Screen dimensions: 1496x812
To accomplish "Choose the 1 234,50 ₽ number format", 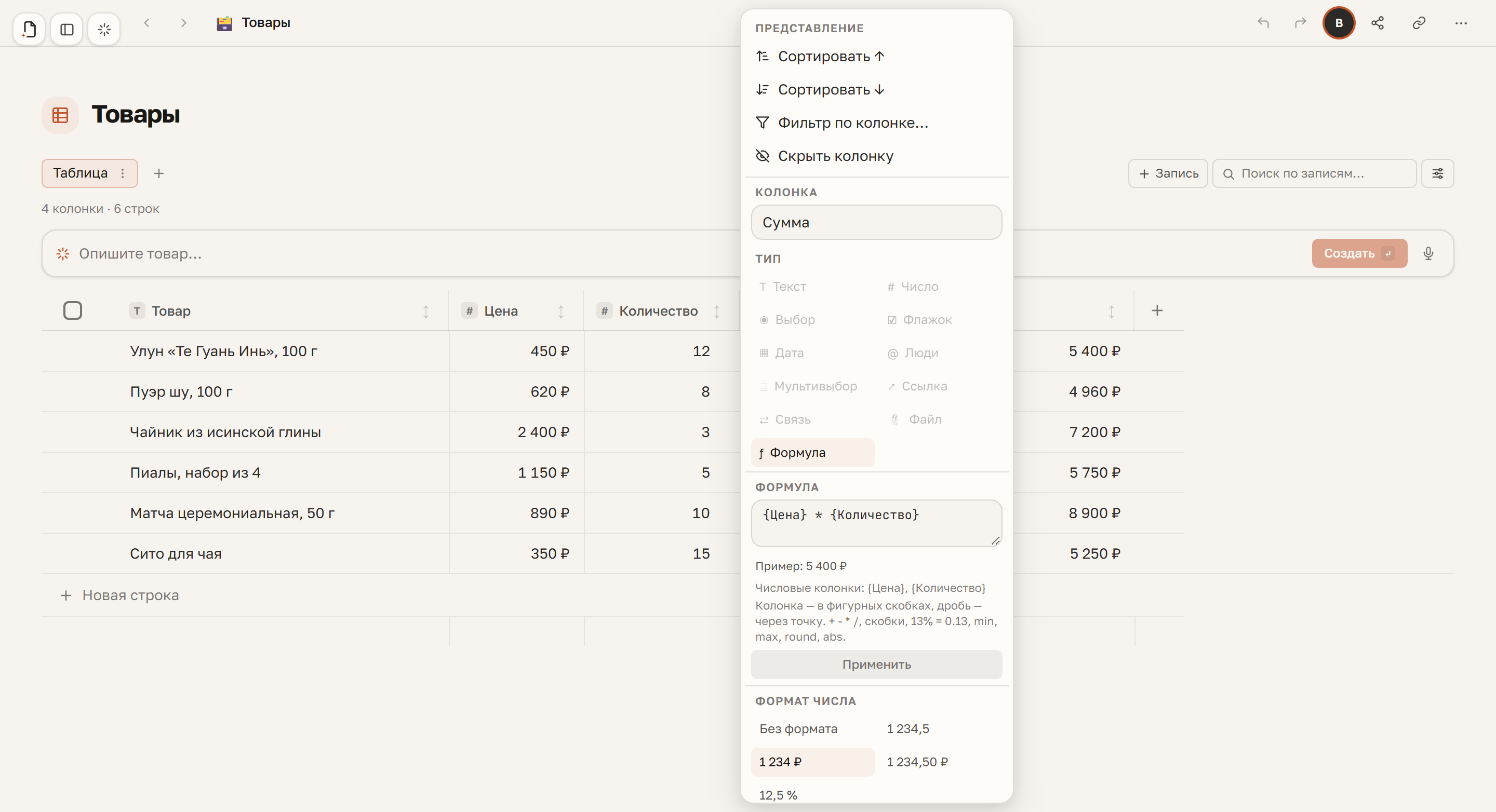I will pos(940,762).
